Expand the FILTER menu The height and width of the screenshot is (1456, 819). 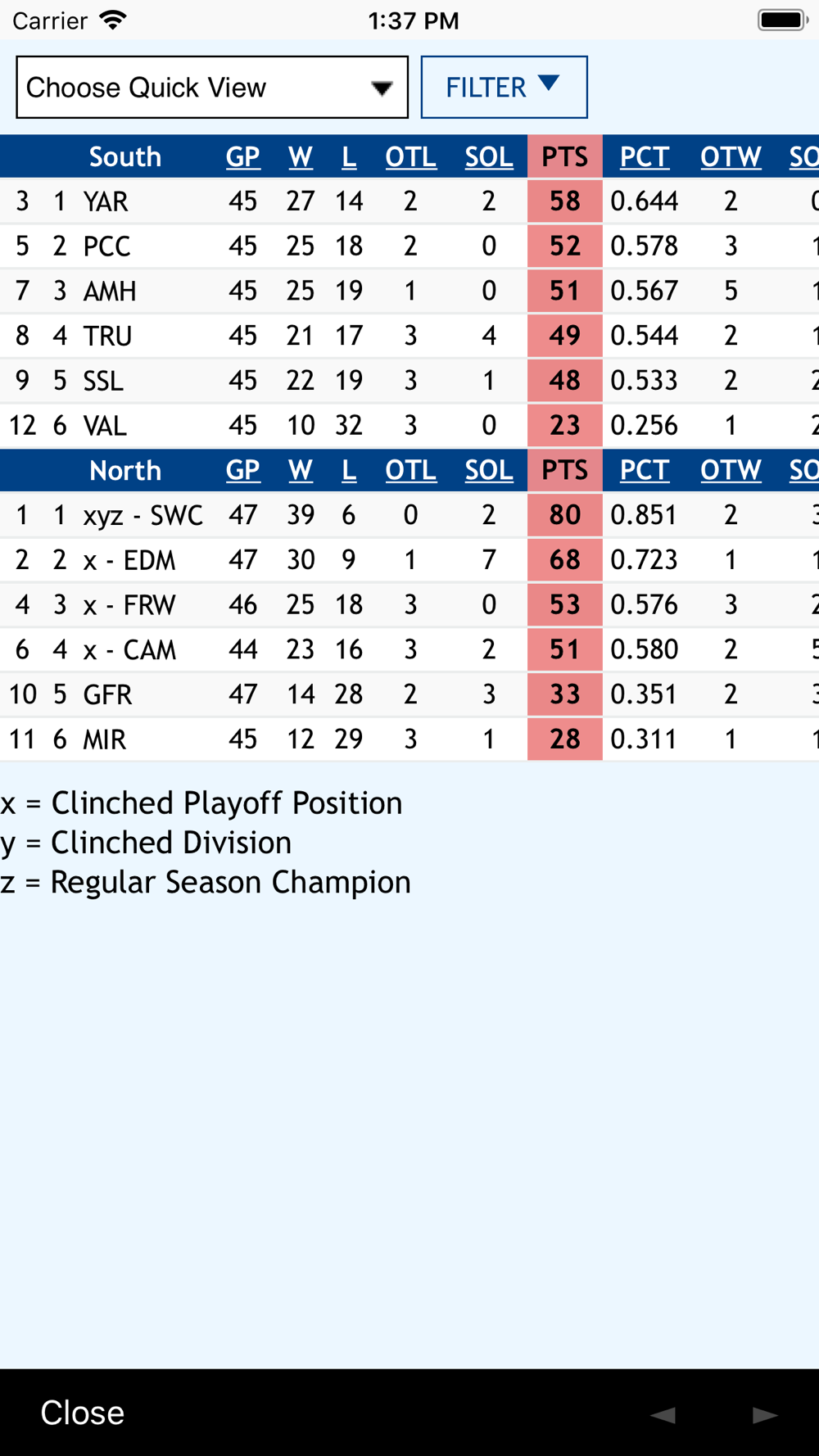pos(504,88)
